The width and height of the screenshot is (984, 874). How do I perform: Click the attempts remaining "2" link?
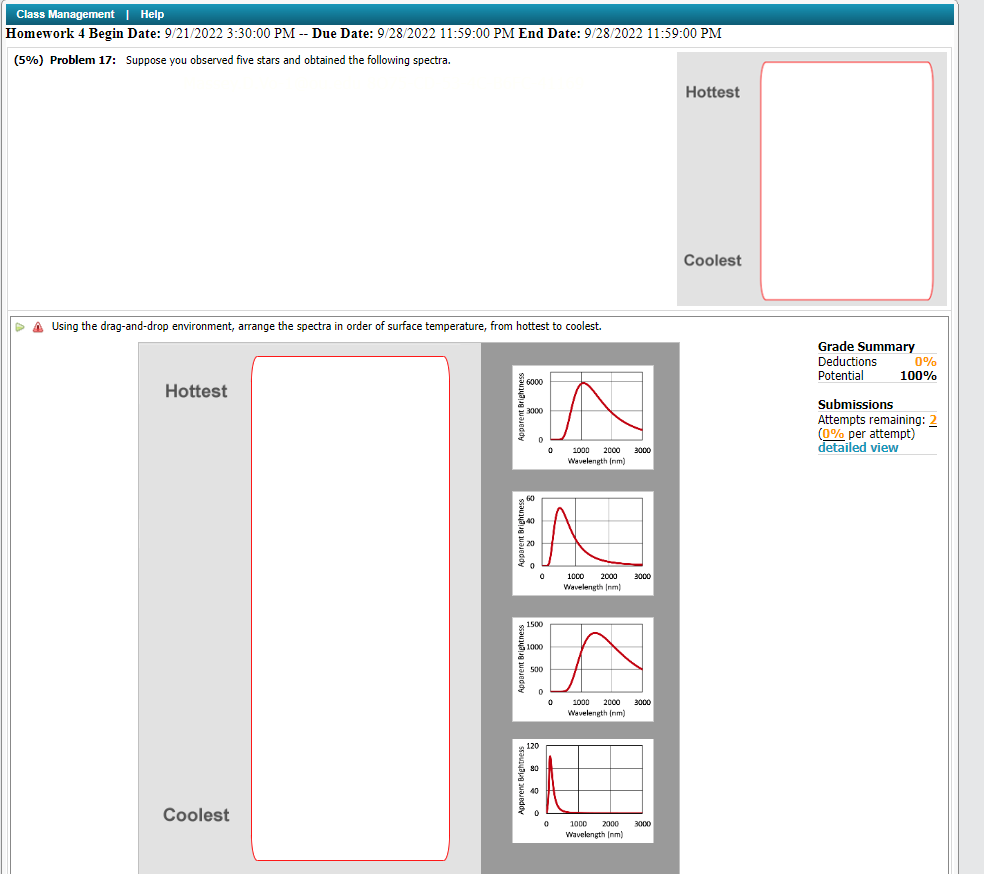pyautogui.click(x=931, y=419)
